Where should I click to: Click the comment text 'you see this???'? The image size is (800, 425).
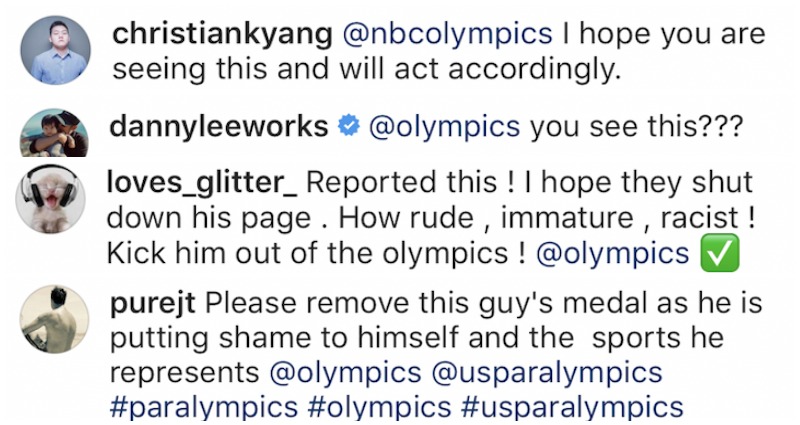(x=637, y=126)
